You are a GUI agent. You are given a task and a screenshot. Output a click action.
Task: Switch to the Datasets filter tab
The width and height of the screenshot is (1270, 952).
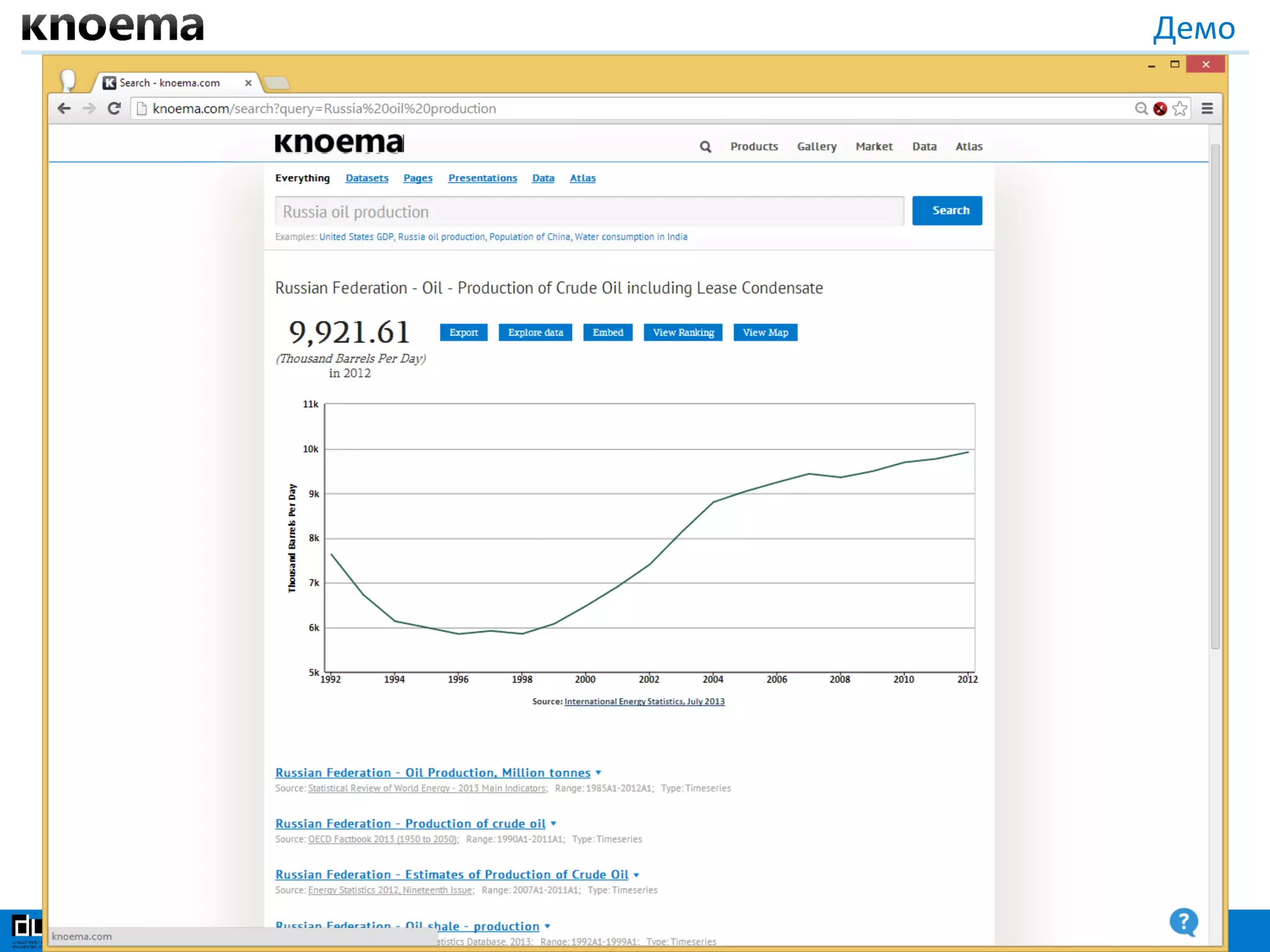click(x=366, y=178)
